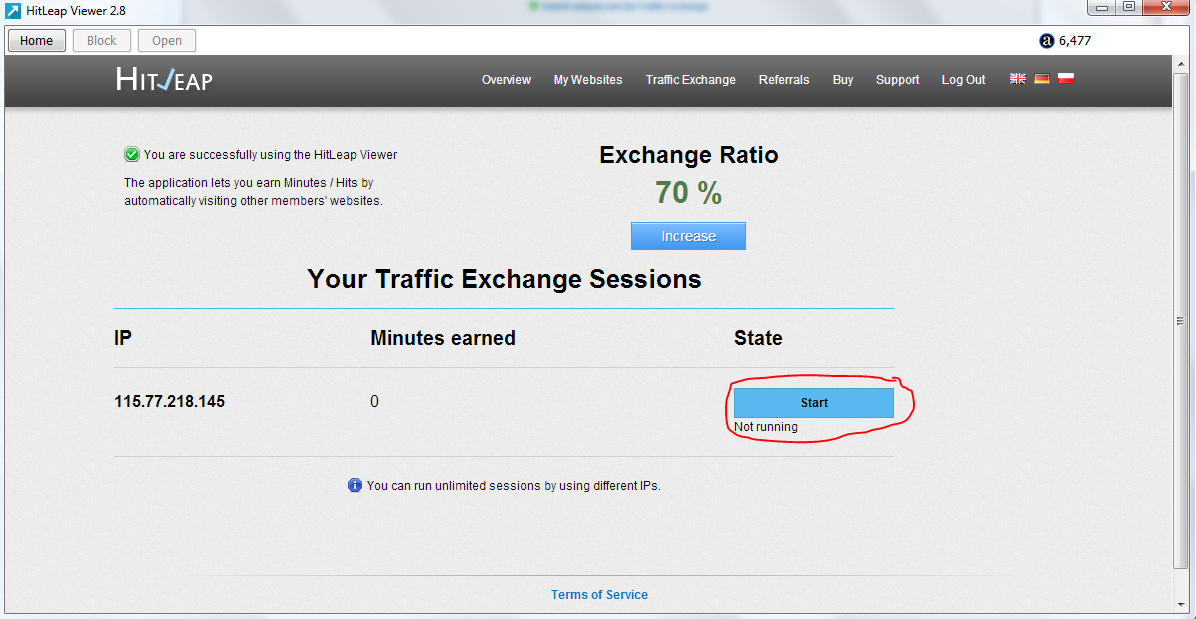The height and width of the screenshot is (619, 1196).
Task: Start the traffic exchange session
Action: click(814, 403)
